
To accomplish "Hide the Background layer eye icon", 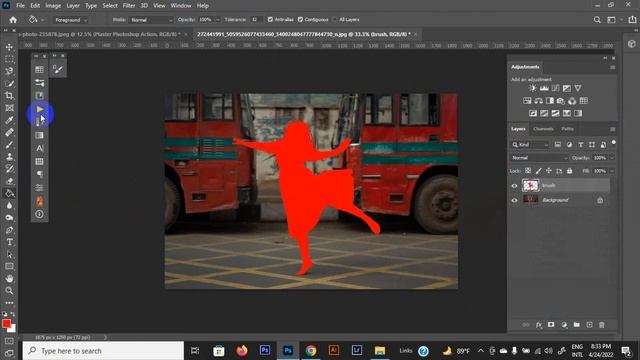I will (514, 200).
